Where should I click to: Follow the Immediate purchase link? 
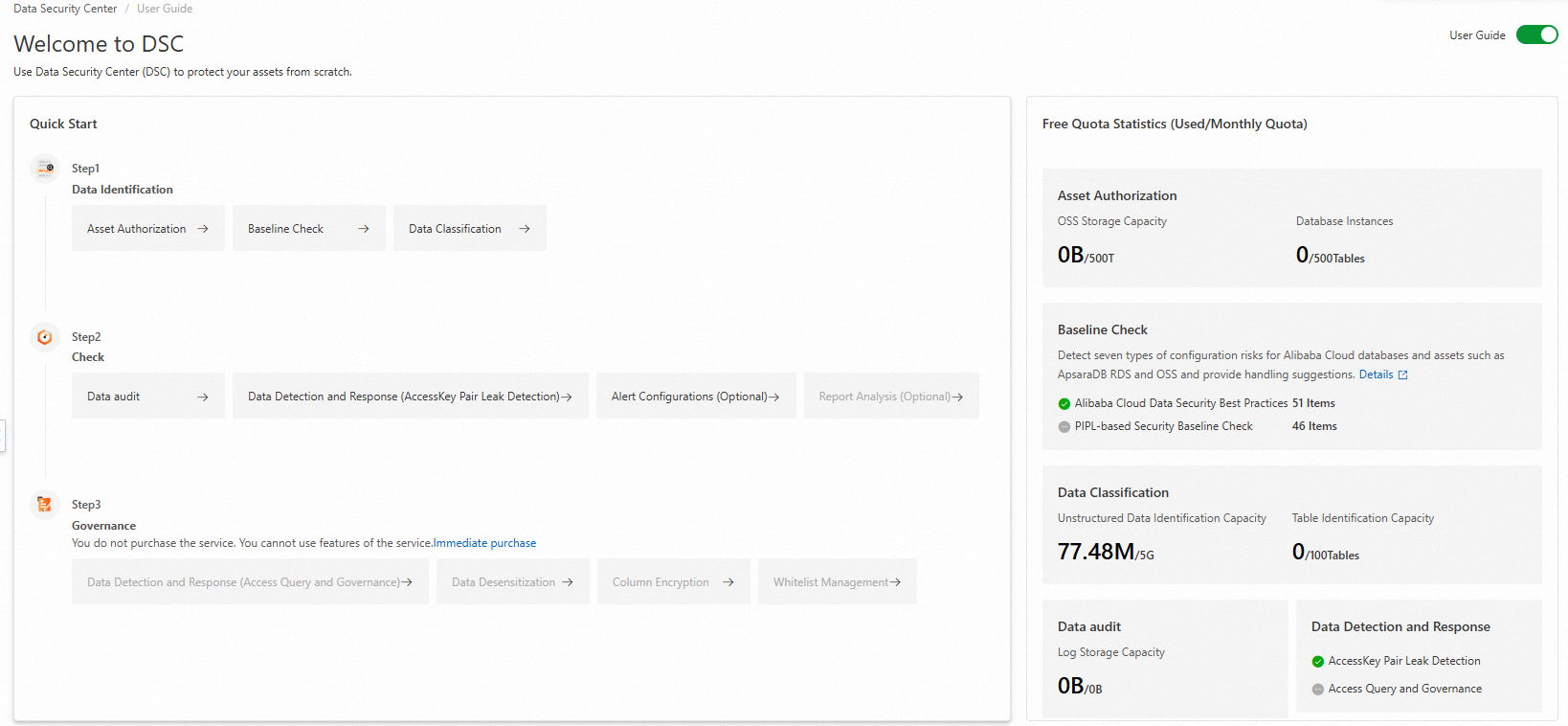click(x=484, y=543)
